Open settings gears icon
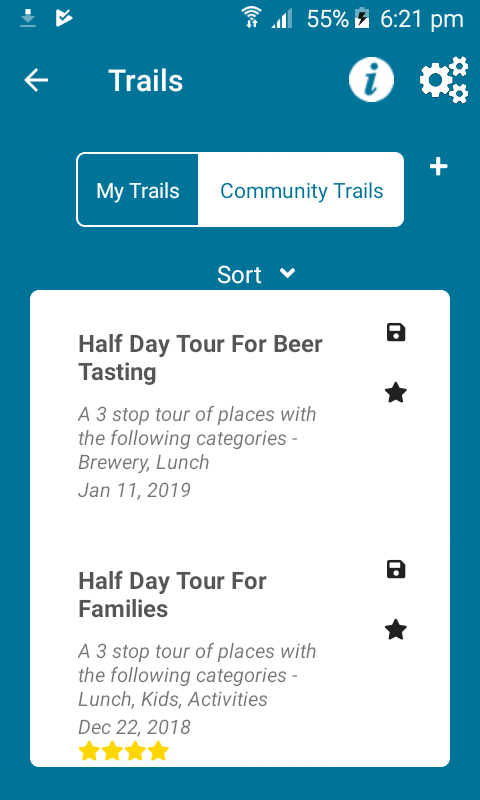 444,80
